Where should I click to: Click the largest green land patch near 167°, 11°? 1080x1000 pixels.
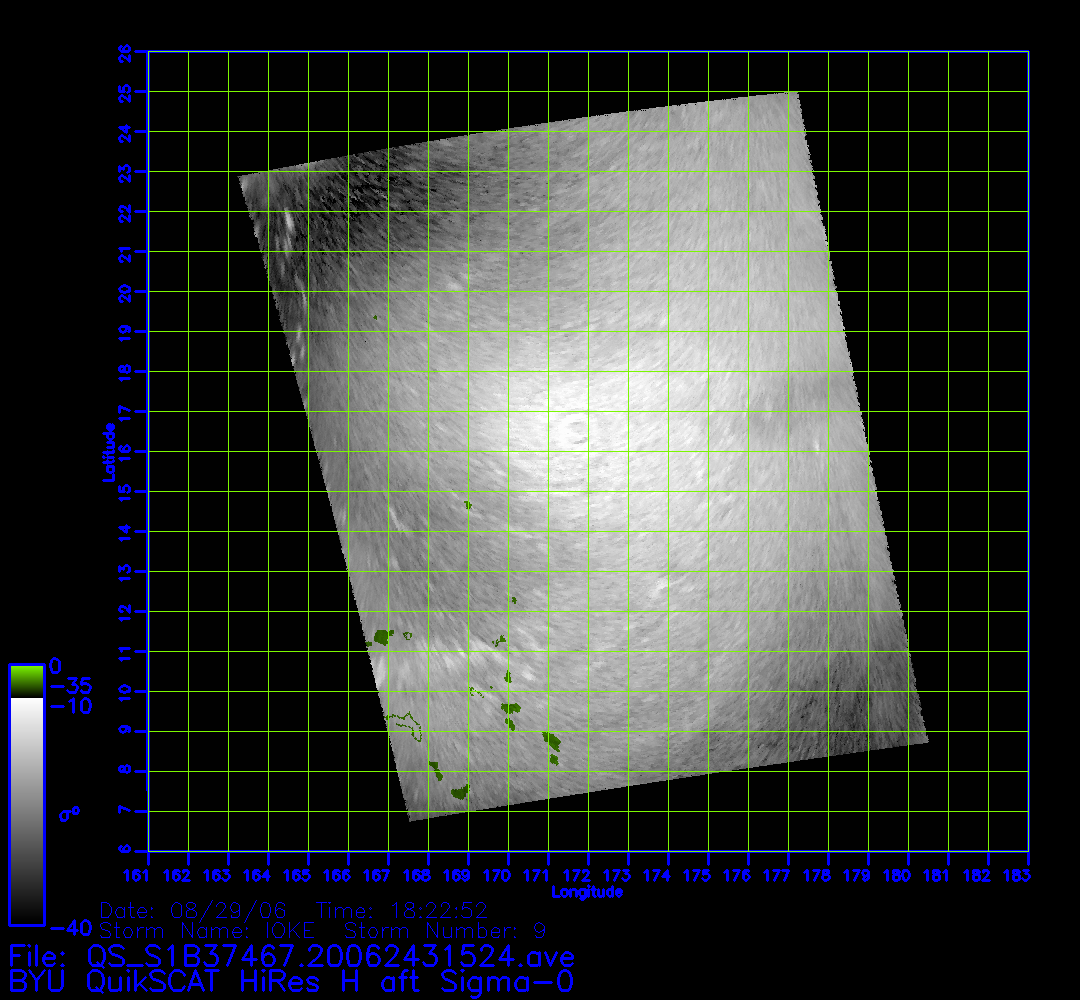click(x=381, y=637)
